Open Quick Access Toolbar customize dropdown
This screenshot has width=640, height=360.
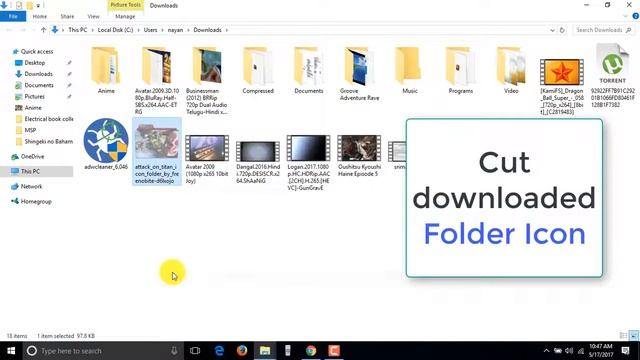pyautogui.click(x=38, y=5)
